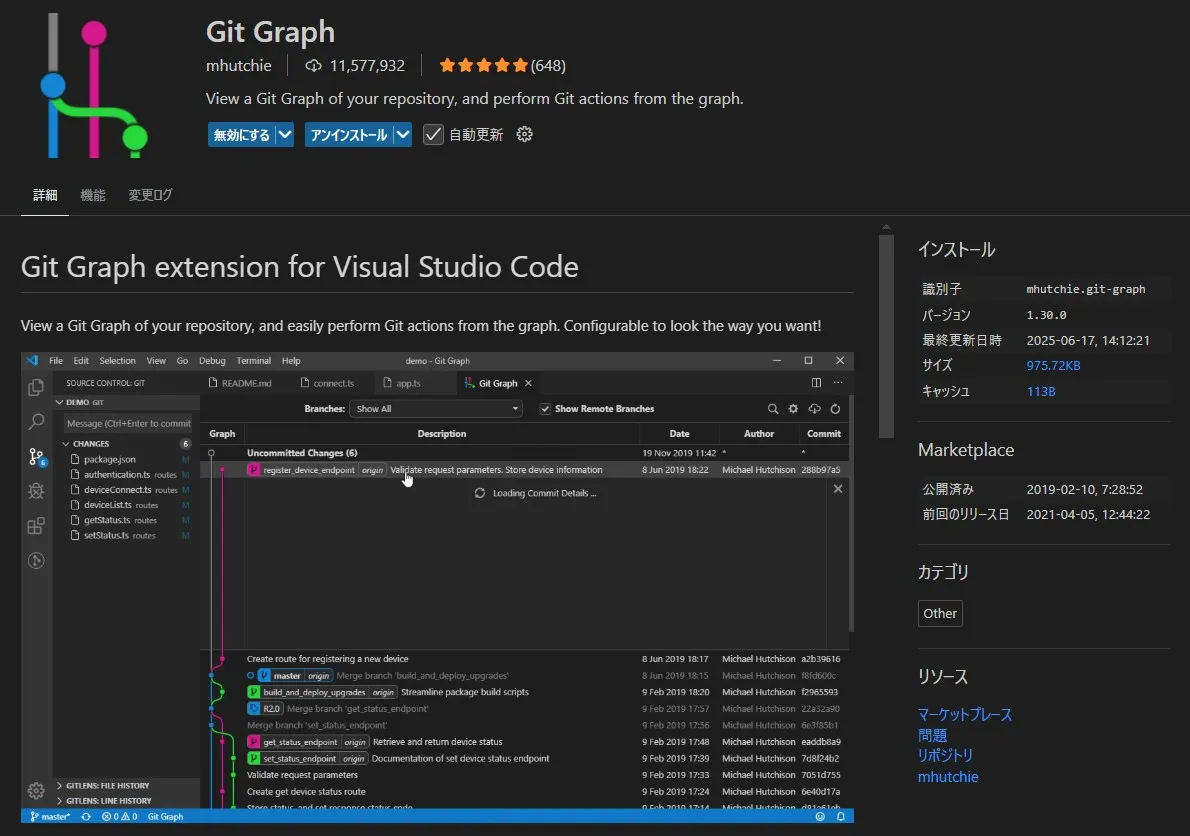1190x836 pixels.
Task: Click the README vertical scrollbar
Action: (x=886, y=335)
